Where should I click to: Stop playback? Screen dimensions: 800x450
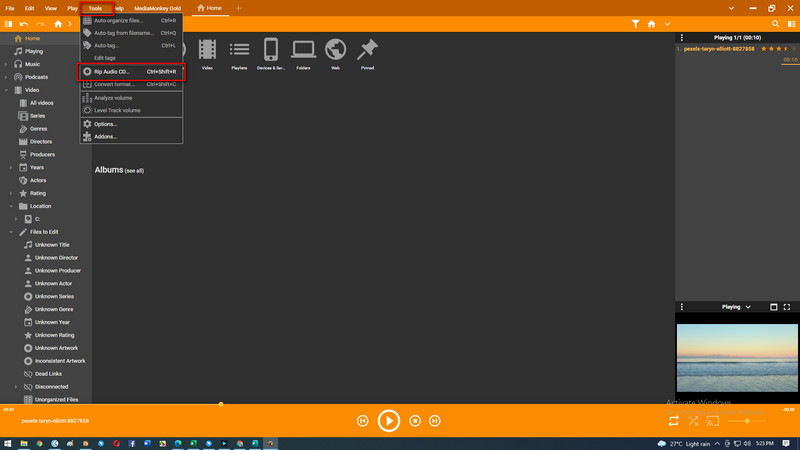(415, 421)
